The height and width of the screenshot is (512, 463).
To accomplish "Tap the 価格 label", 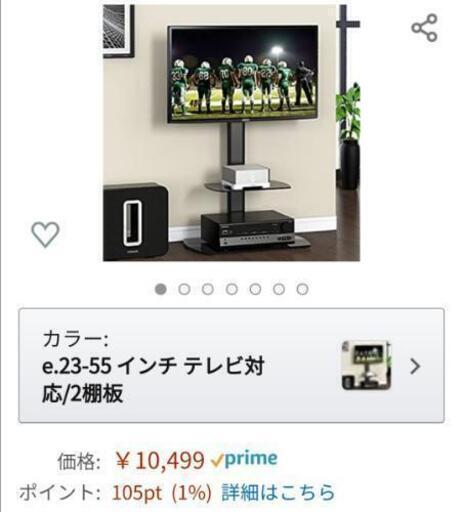I will point(79,462).
